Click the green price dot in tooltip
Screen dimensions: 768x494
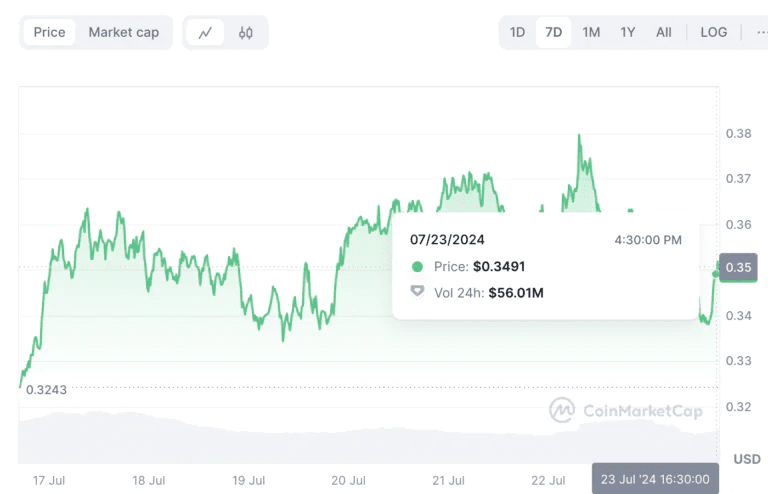pos(417,267)
